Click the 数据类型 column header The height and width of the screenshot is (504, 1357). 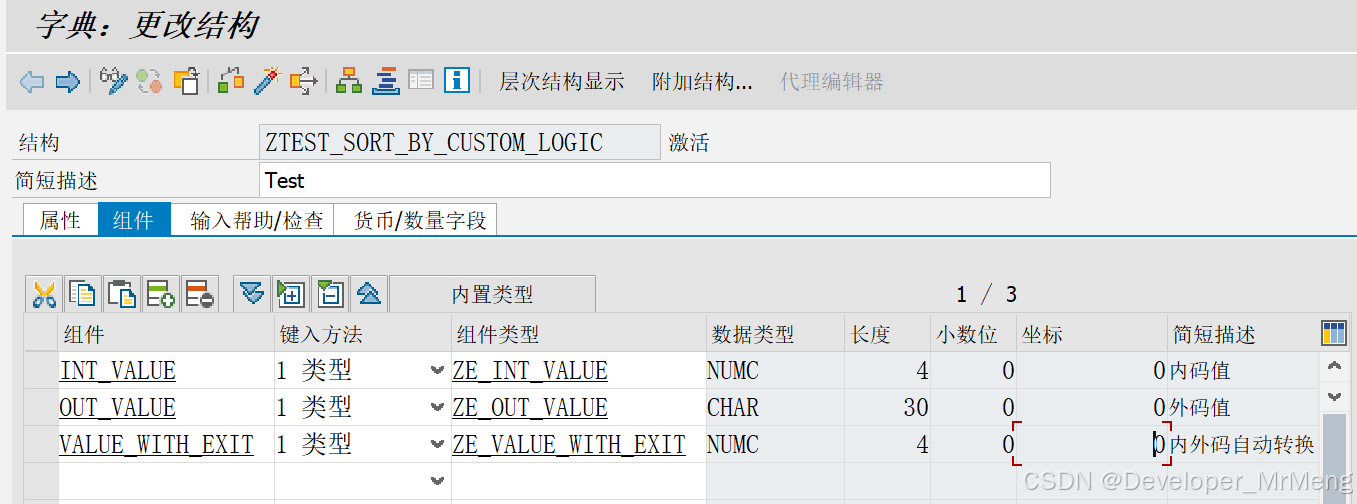coord(775,334)
